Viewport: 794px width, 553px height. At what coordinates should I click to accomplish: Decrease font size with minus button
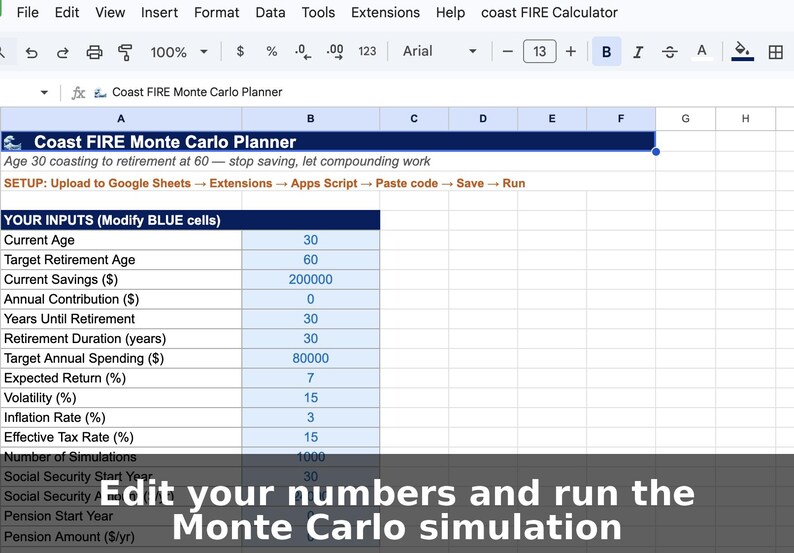(507, 51)
